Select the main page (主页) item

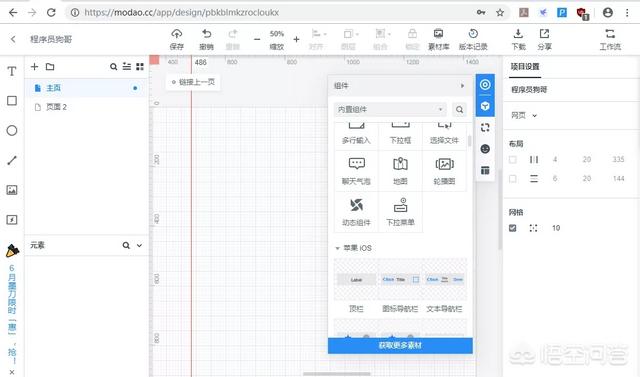(x=86, y=88)
